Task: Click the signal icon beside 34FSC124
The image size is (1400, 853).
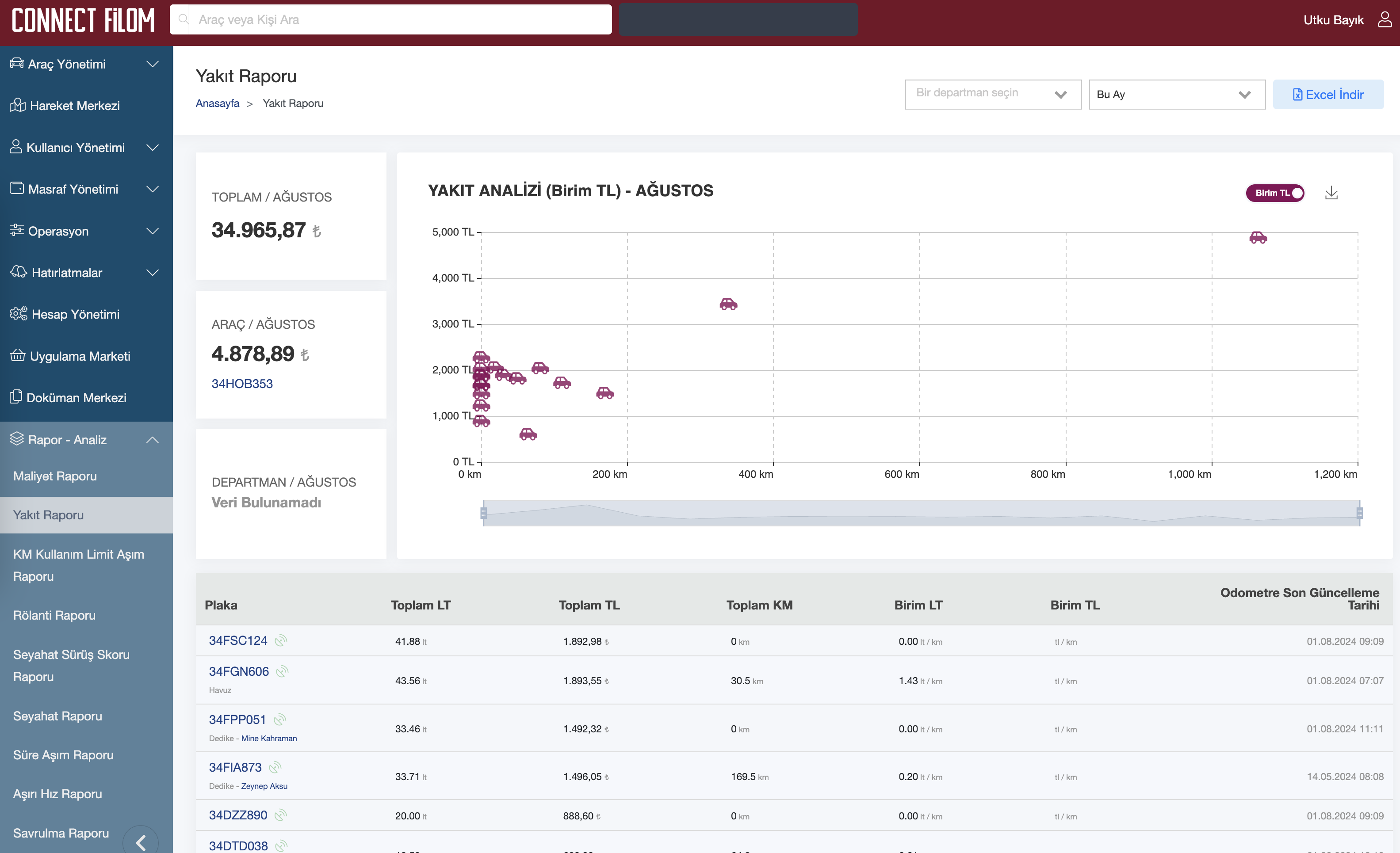Action: click(x=280, y=640)
